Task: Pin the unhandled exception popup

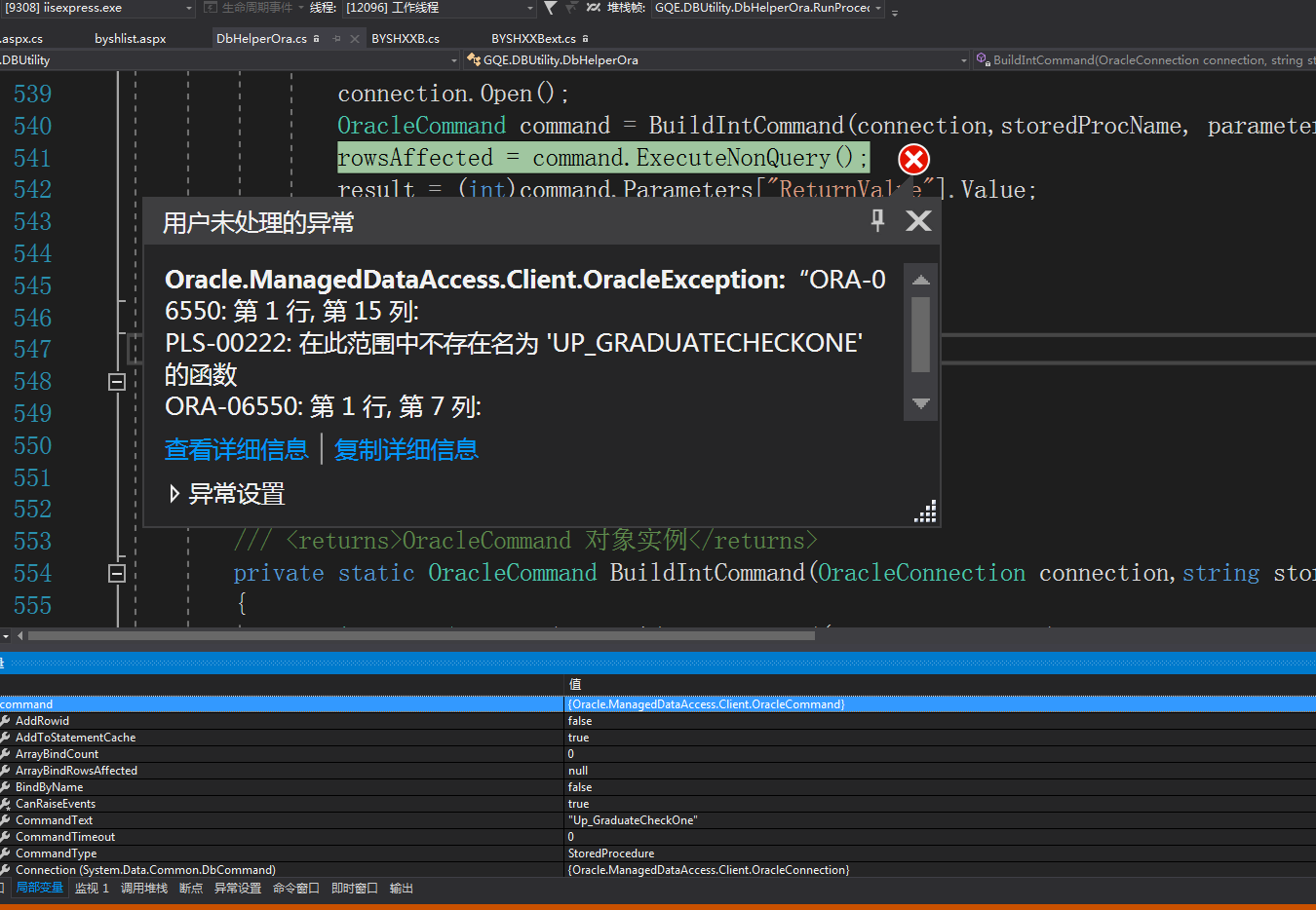Action: point(877,220)
